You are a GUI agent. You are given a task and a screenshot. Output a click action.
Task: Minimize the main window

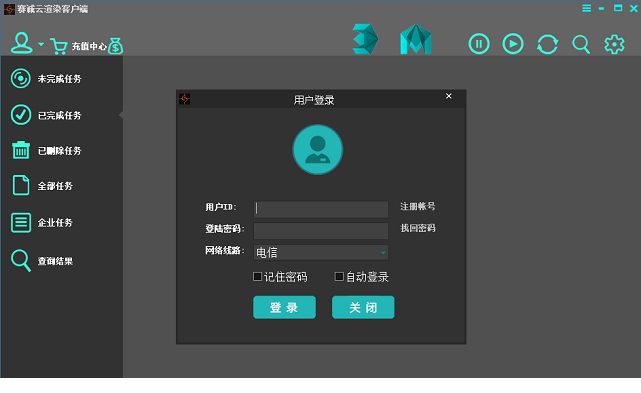601,9
